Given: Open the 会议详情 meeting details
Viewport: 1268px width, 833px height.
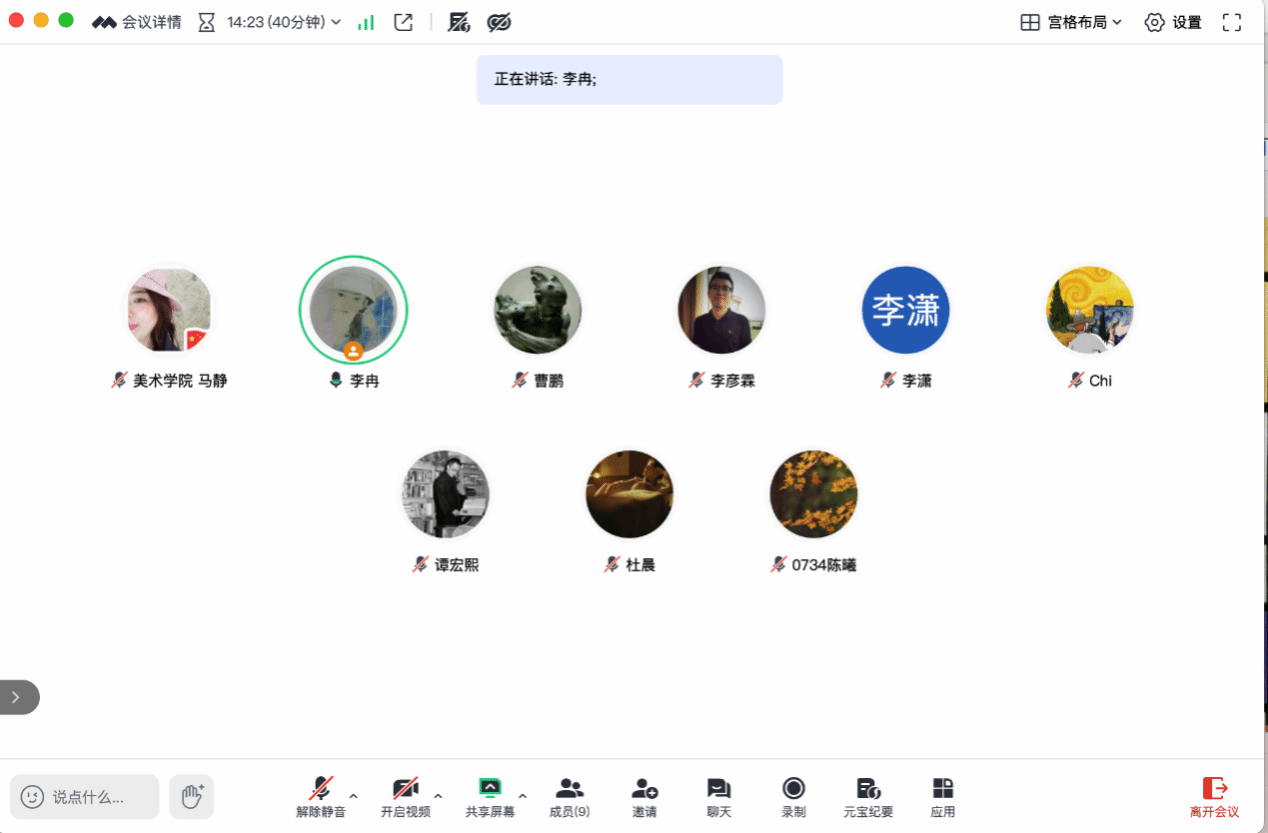Looking at the screenshot, I should (x=137, y=22).
